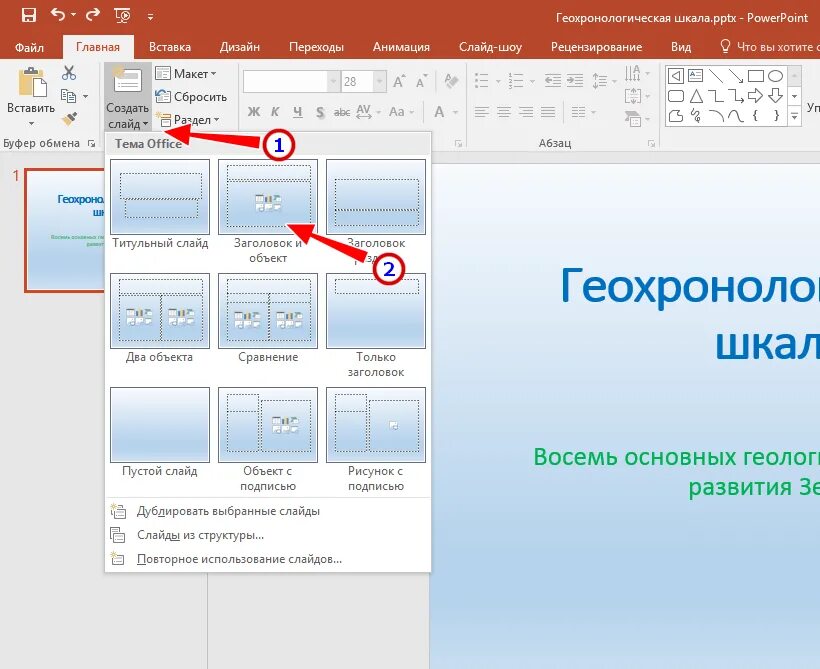Open the Файл tab
This screenshot has width=820, height=669.
point(29,47)
